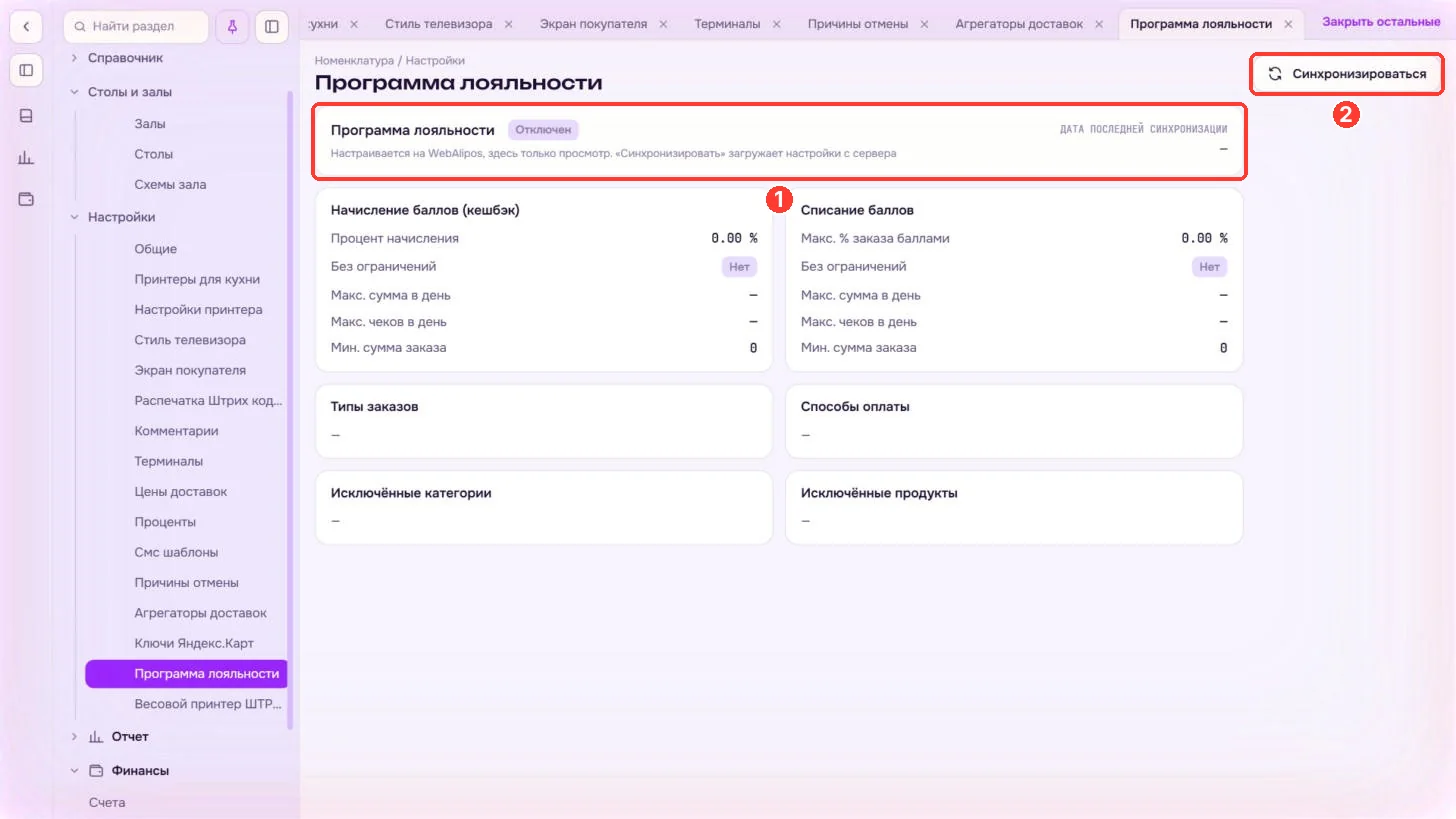The width and height of the screenshot is (1456, 819).
Task: Click the Отключен status badge
Action: tap(543, 130)
